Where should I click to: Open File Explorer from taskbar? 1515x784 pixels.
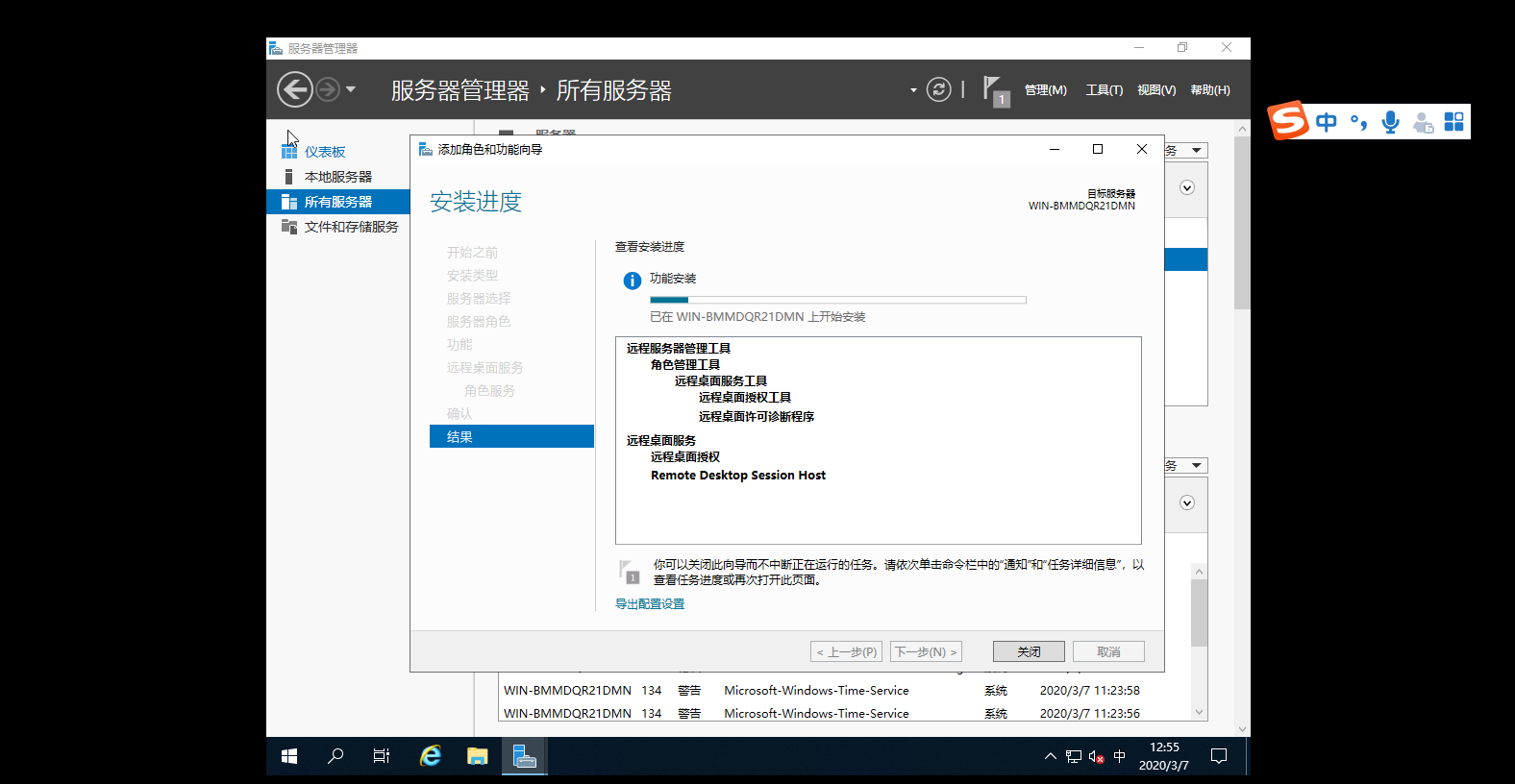pyautogui.click(x=477, y=756)
